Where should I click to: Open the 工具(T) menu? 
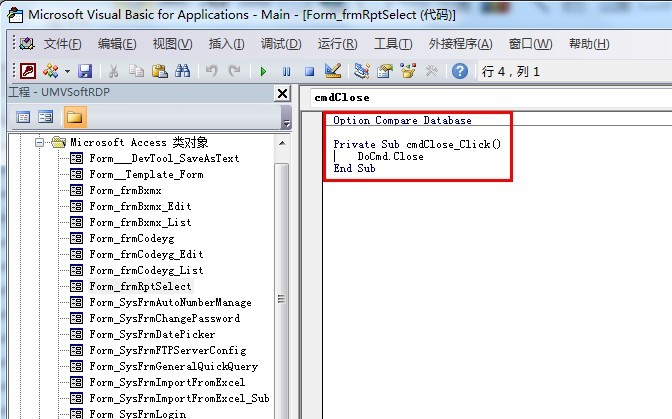(393, 43)
